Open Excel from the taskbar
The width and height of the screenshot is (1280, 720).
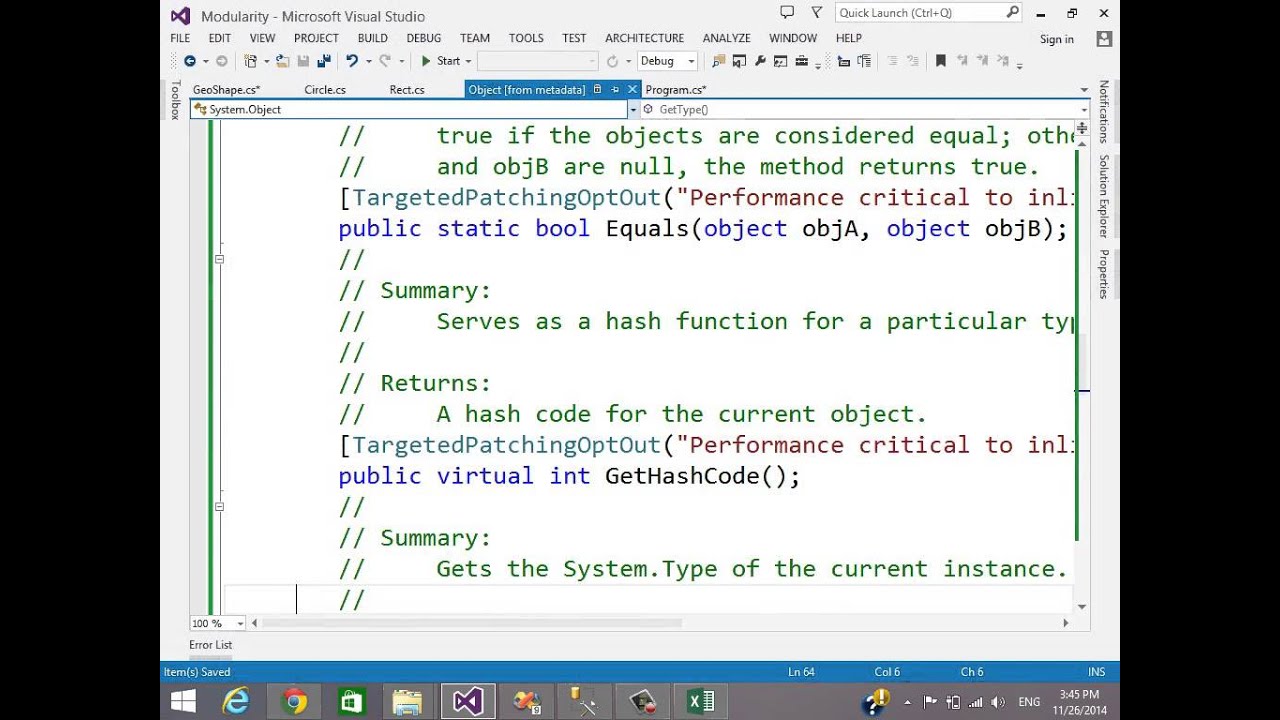point(700,701)
